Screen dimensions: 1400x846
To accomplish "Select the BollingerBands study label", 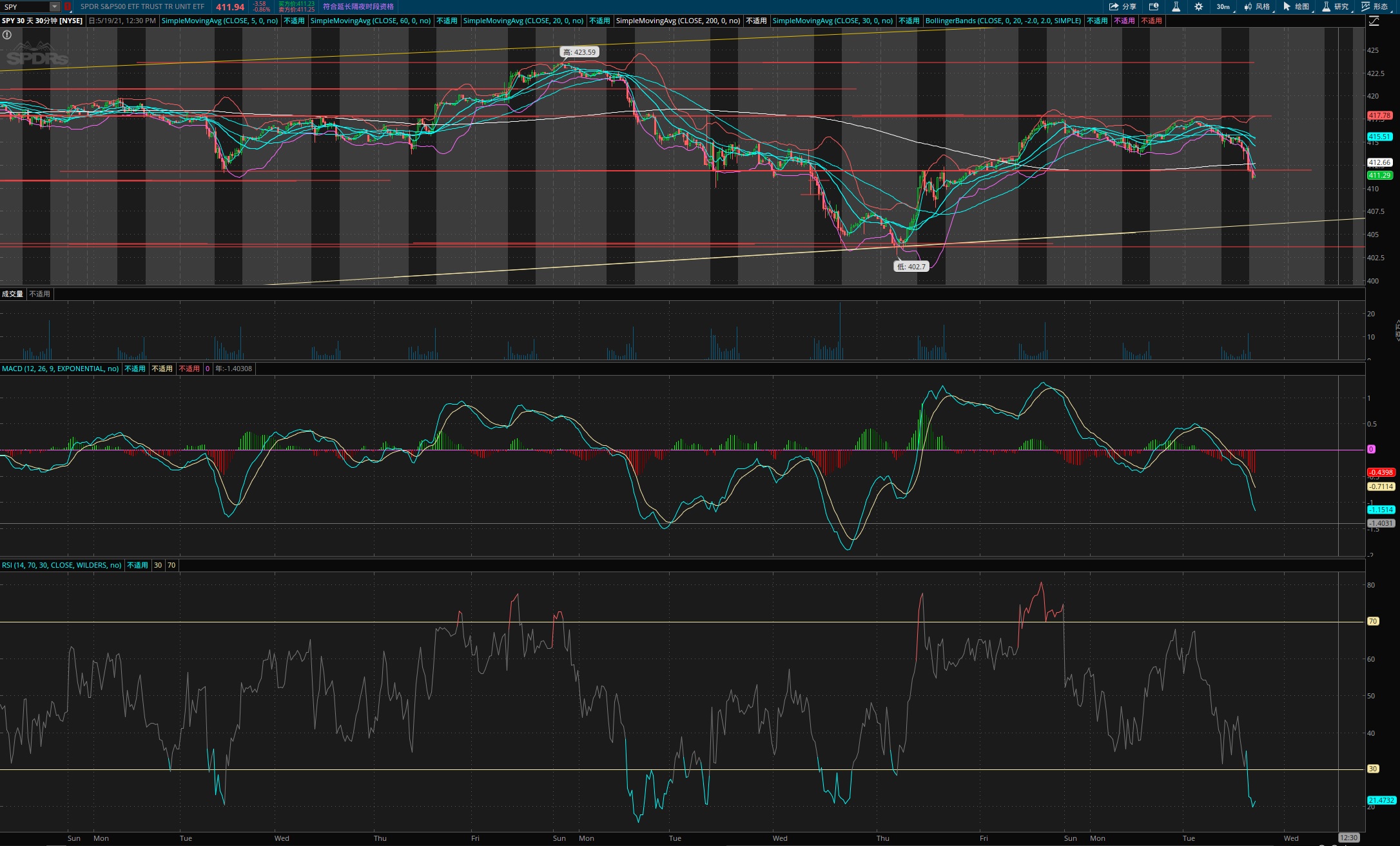I will (1004, 21).
